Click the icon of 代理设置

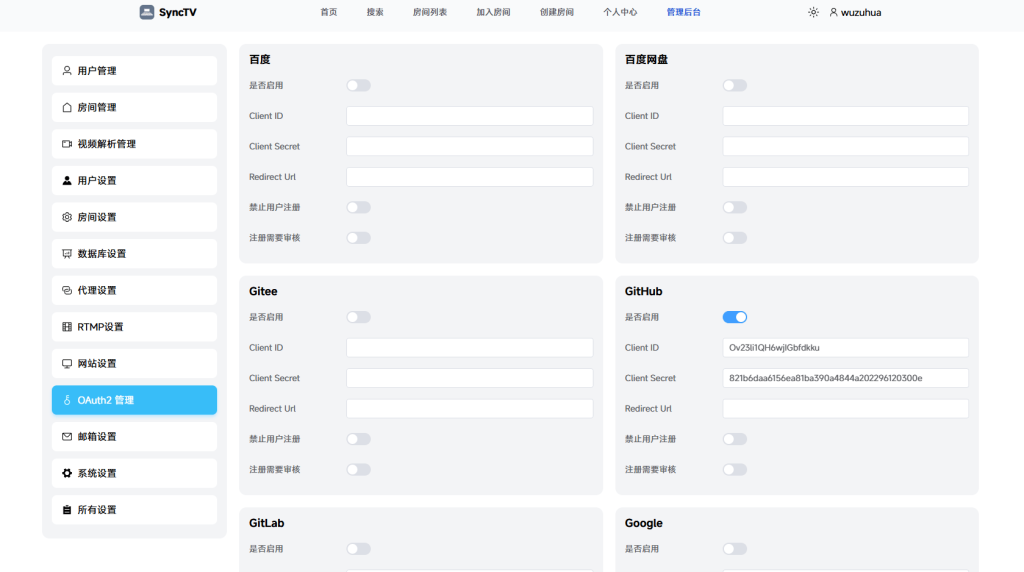(x=67, y=290)
